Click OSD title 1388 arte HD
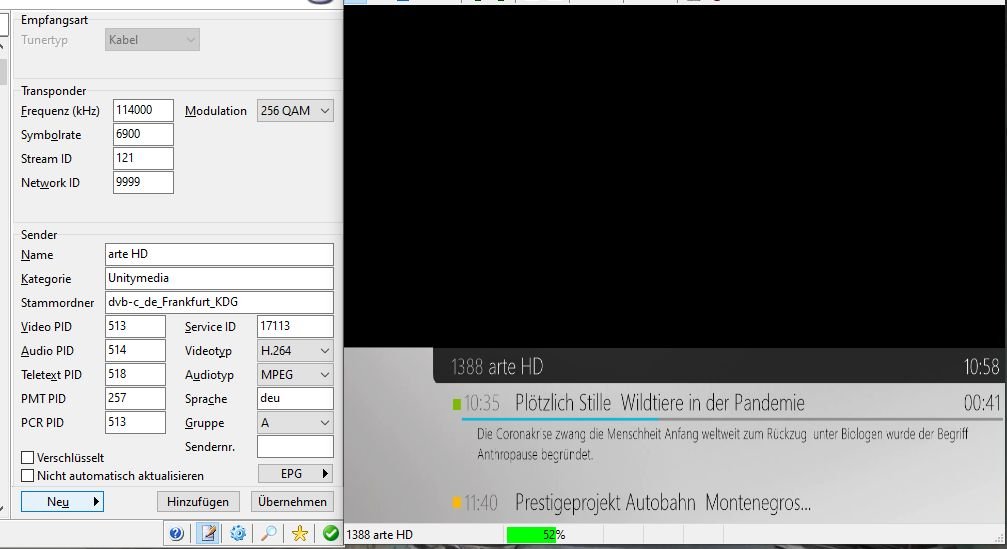1007x549 pixels. coord(497,367)
